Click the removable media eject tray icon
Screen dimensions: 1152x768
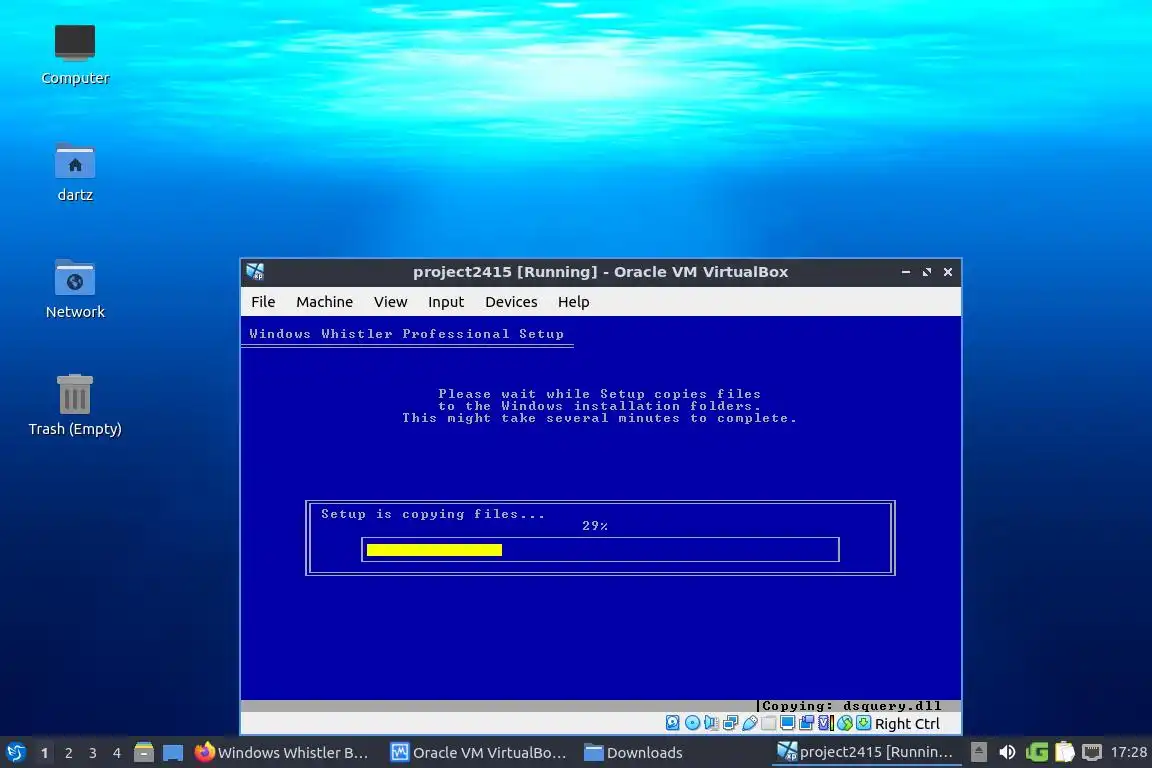(x=979, y=752)
